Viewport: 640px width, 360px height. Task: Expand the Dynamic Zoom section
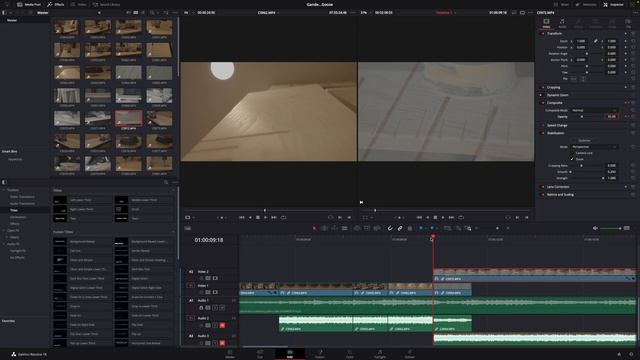(x=558, y=95)
